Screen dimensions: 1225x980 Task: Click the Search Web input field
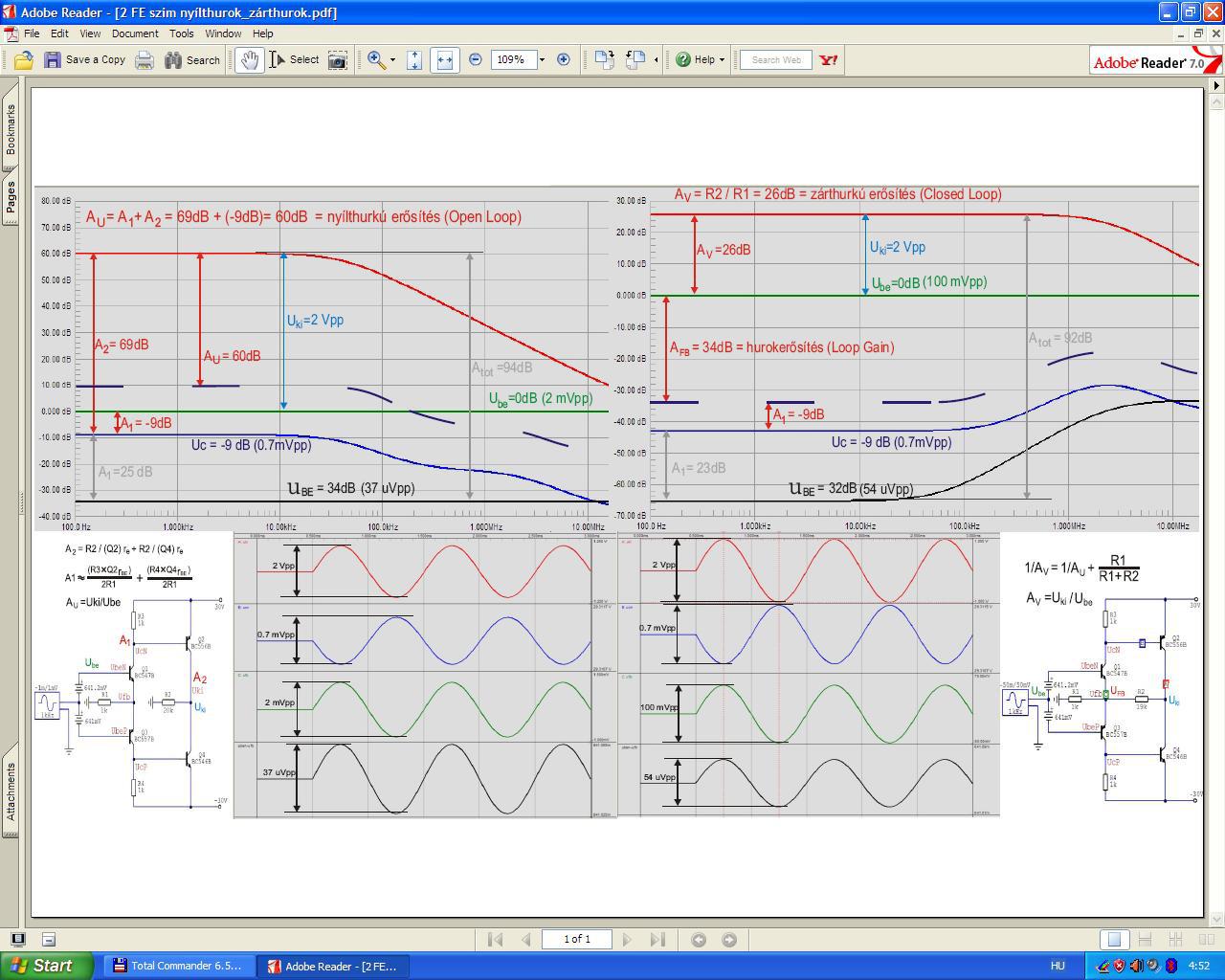click(x=776, y=59)
